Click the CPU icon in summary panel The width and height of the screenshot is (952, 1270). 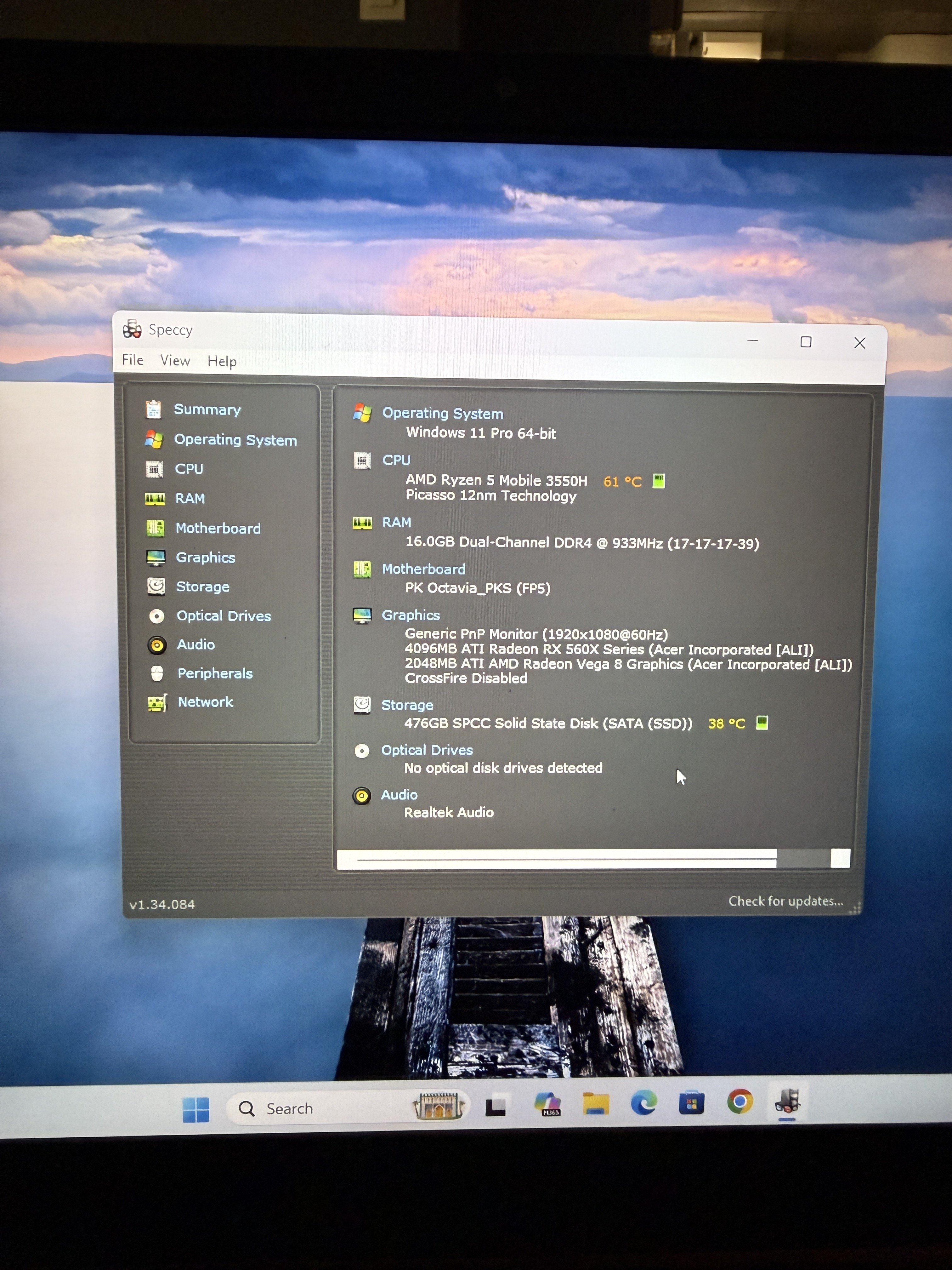coord(362,461)
